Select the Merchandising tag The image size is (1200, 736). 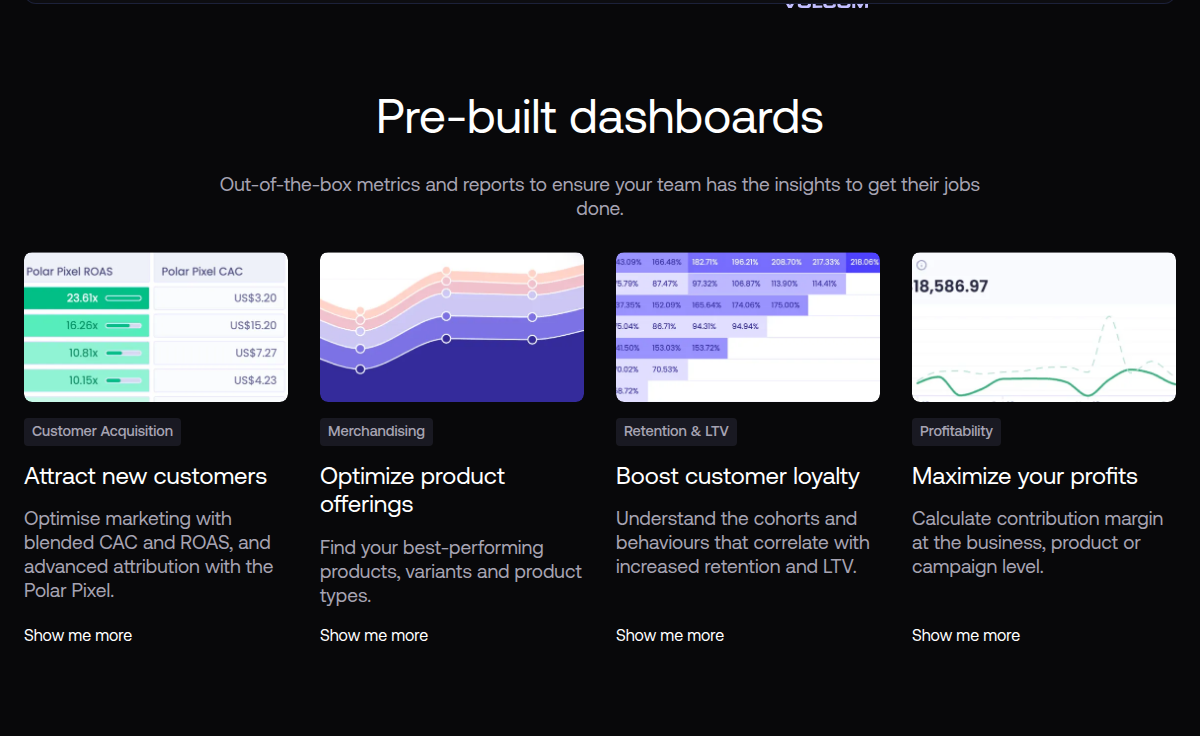[376, 432]
